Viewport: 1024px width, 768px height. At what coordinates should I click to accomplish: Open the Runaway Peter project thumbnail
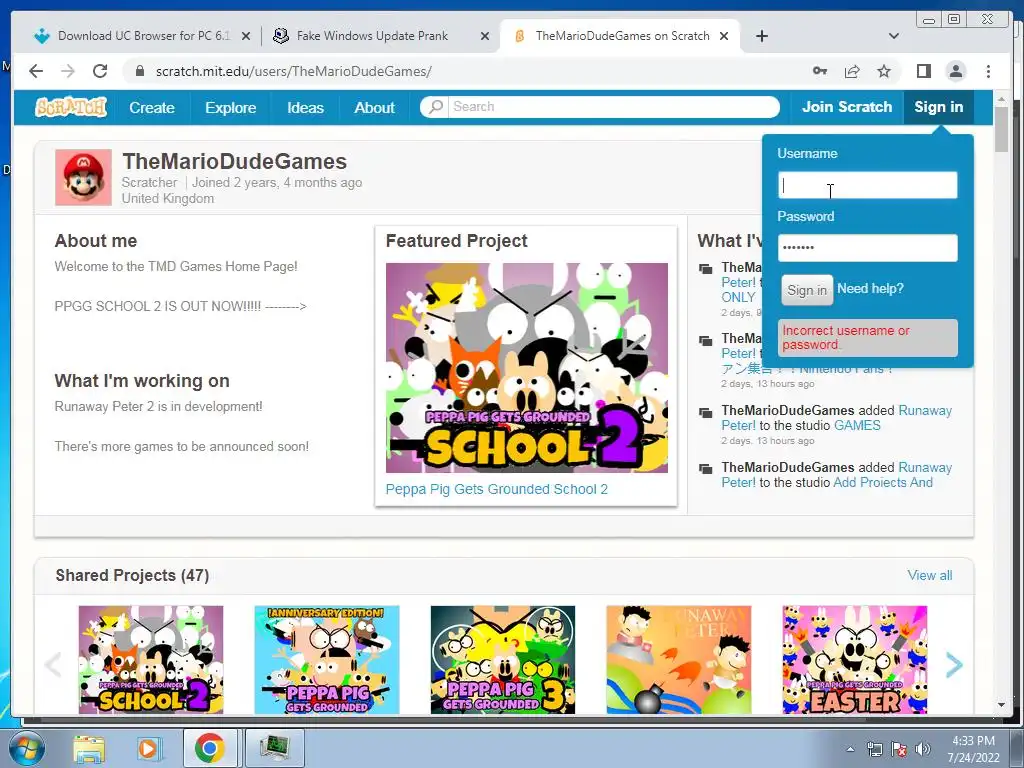679,660
